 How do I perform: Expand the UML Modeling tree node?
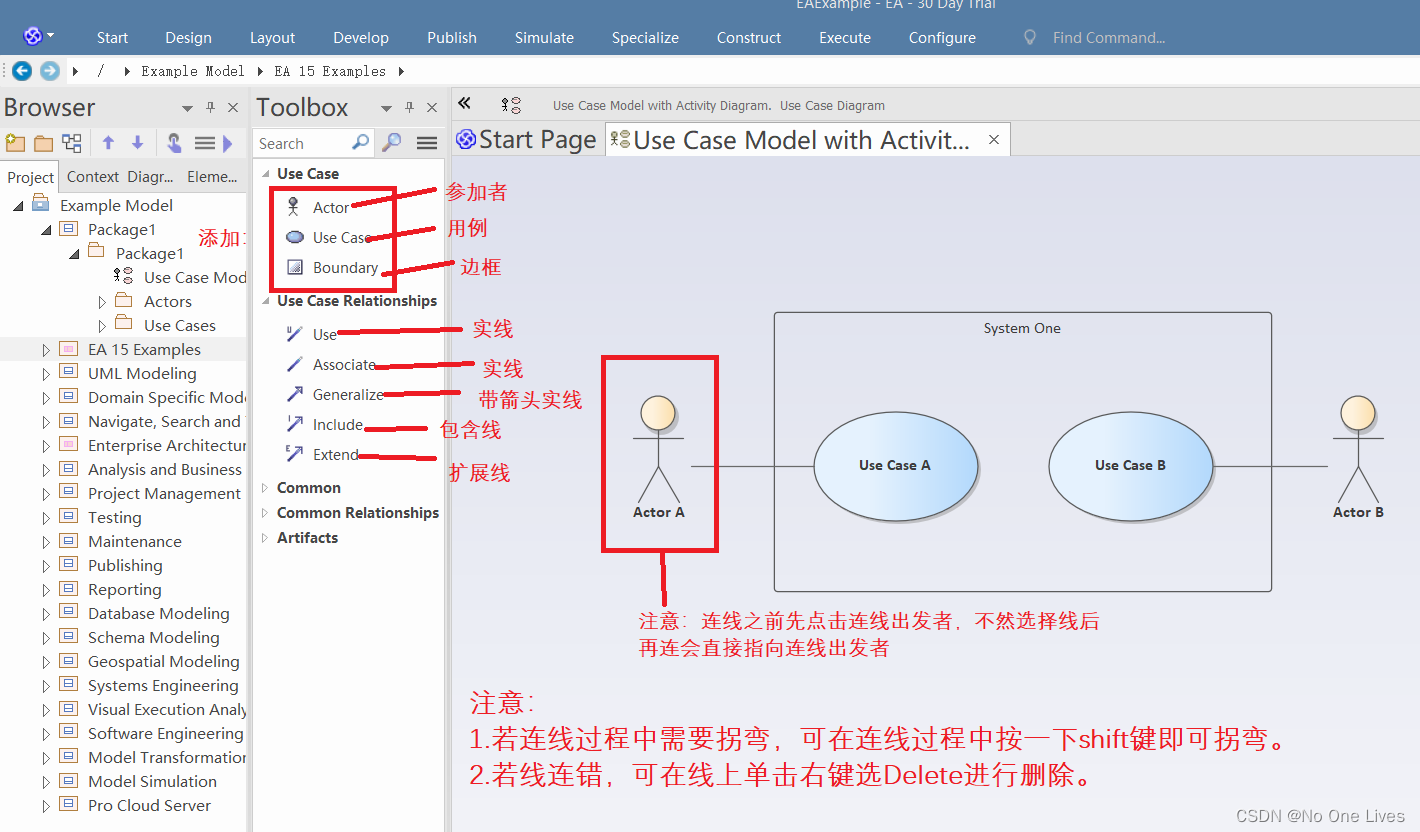coord(46,373)
